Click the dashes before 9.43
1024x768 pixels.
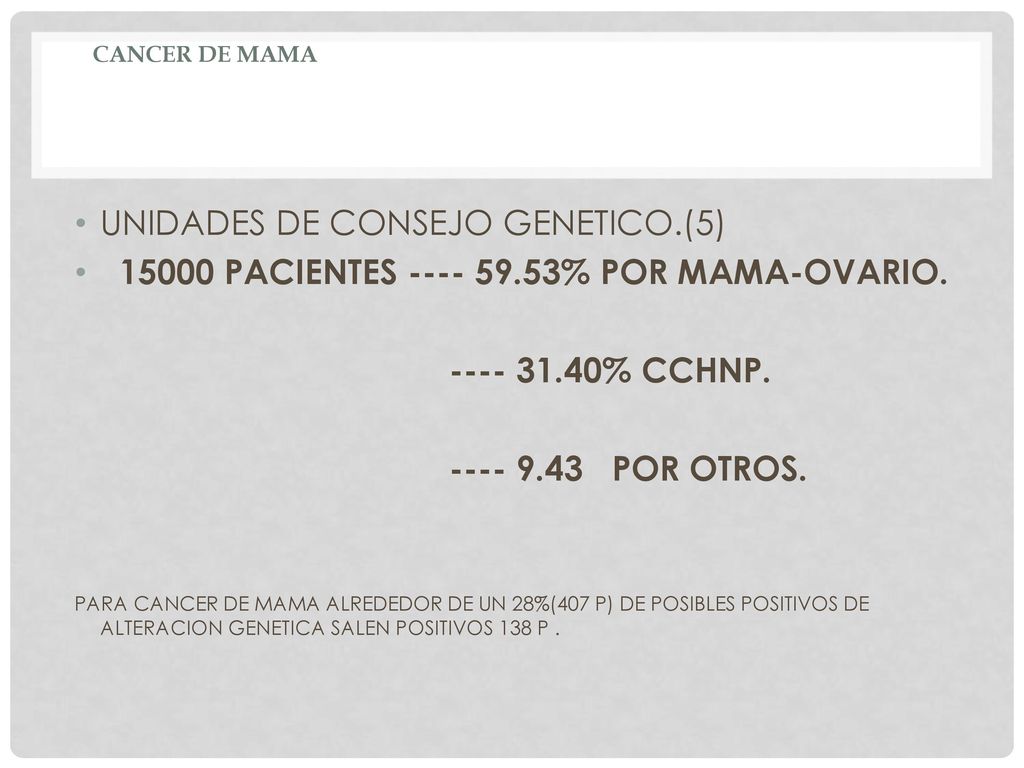pyautogui.click(x=477, y=471)
